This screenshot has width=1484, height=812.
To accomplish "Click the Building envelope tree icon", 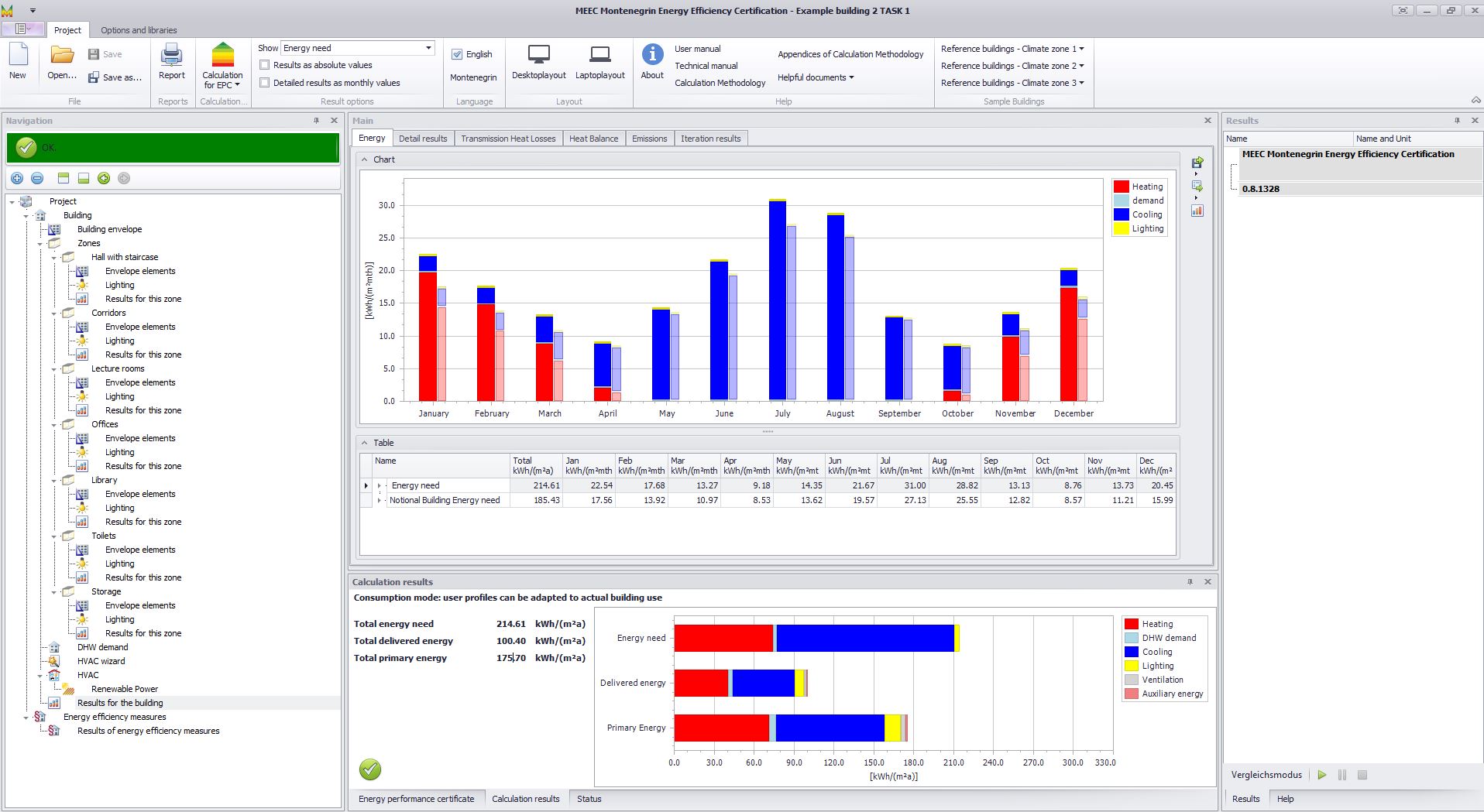I will coord(54,229).
